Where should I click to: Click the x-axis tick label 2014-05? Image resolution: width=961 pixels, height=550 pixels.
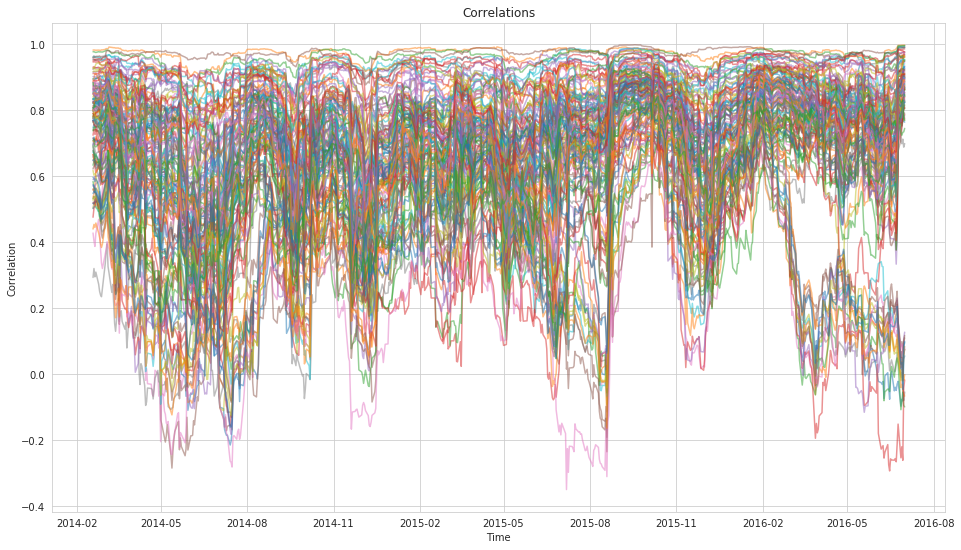point(162,523)
